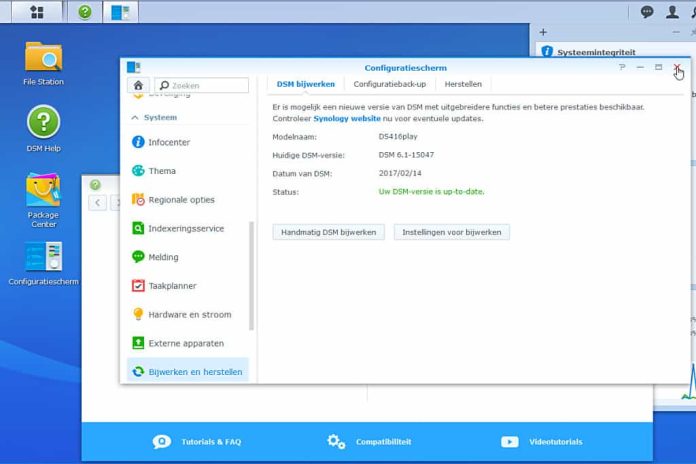Open Taakplanner
696x464 pixels.
[x=188, y=286]
